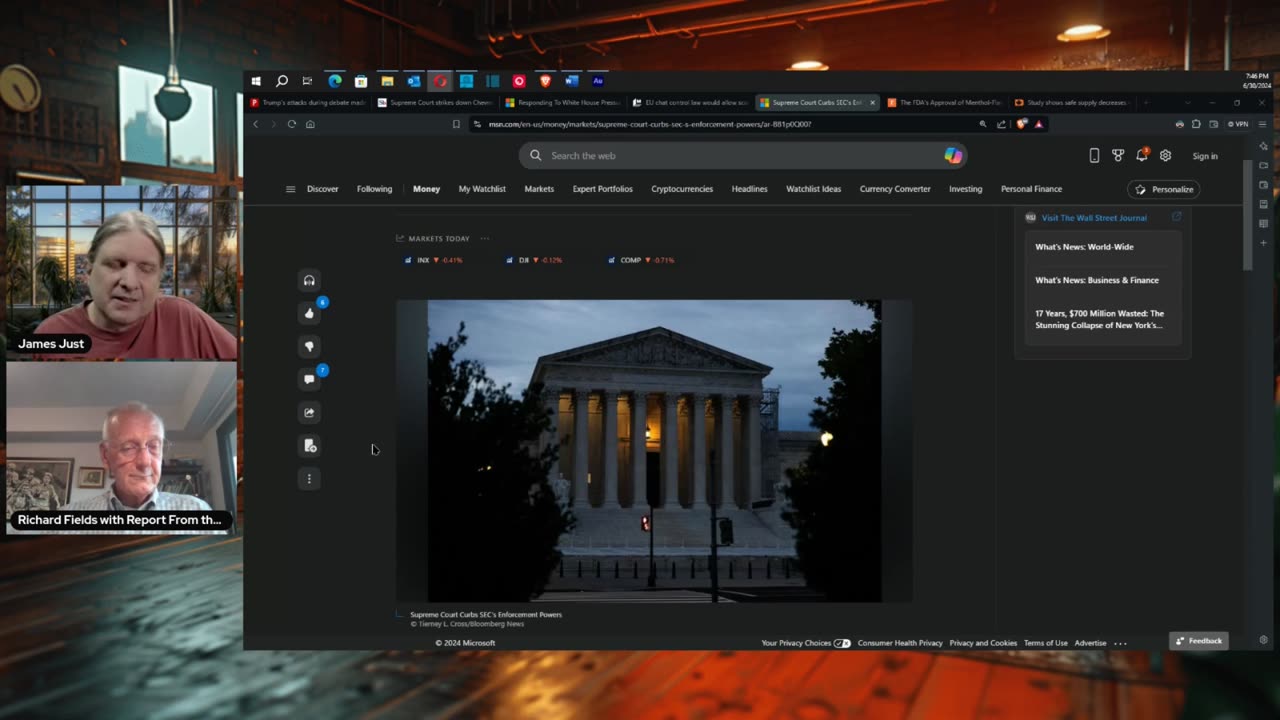Viewport: 1280px width, 720px height.
Task: Open 'What's News: Business & Finance' story
Action: pyautogui.click(x=1097, y=280)
